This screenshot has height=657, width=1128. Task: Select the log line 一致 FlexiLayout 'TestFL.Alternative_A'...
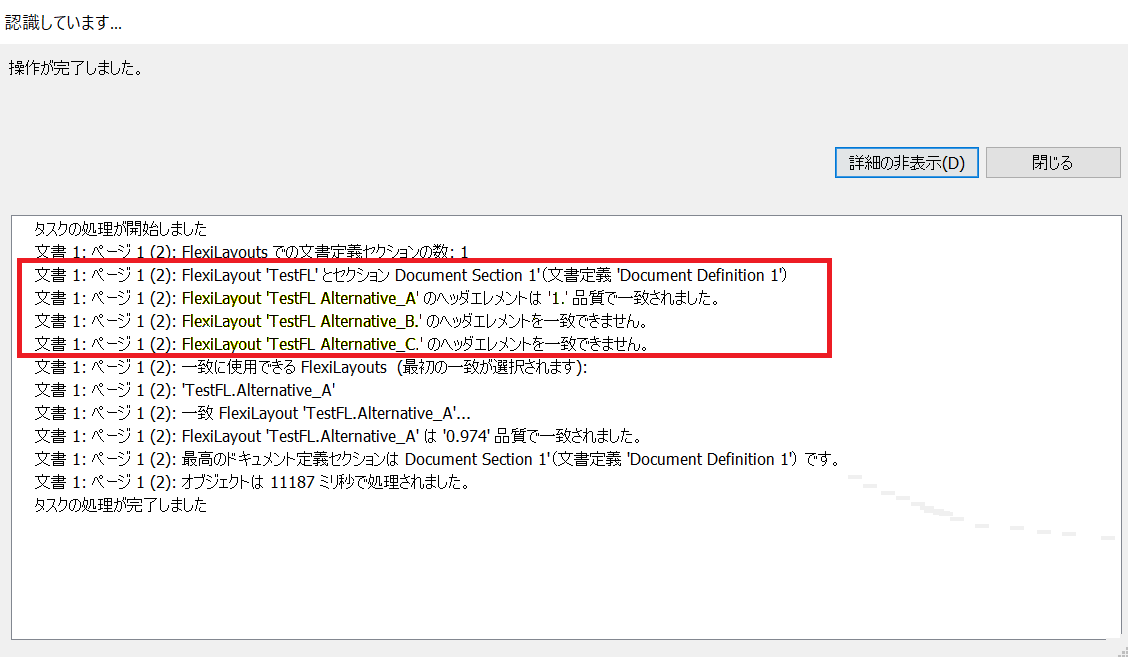pos(253,413)
